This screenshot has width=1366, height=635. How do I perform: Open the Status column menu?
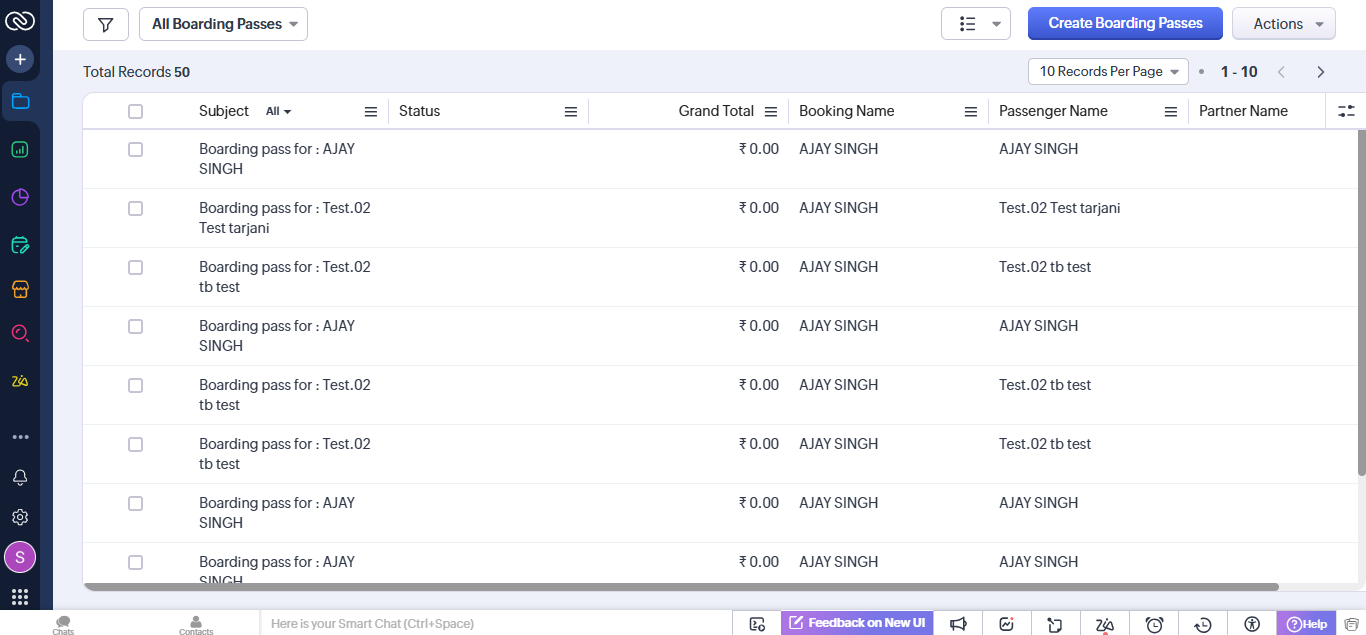tap(571, 112)
